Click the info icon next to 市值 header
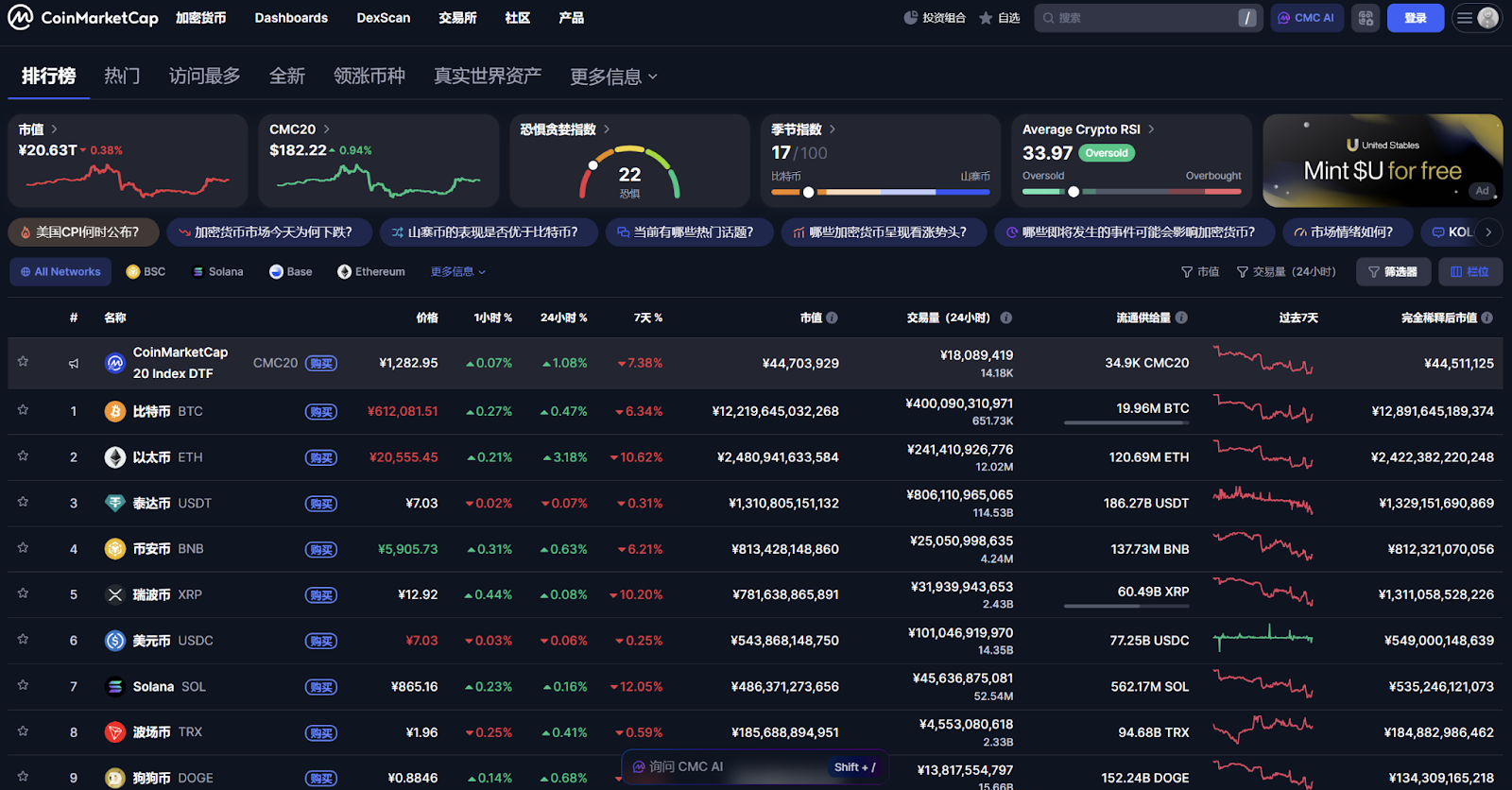Screen dimensions: 1512x790 pyautogui.click(x=832, y=318)
